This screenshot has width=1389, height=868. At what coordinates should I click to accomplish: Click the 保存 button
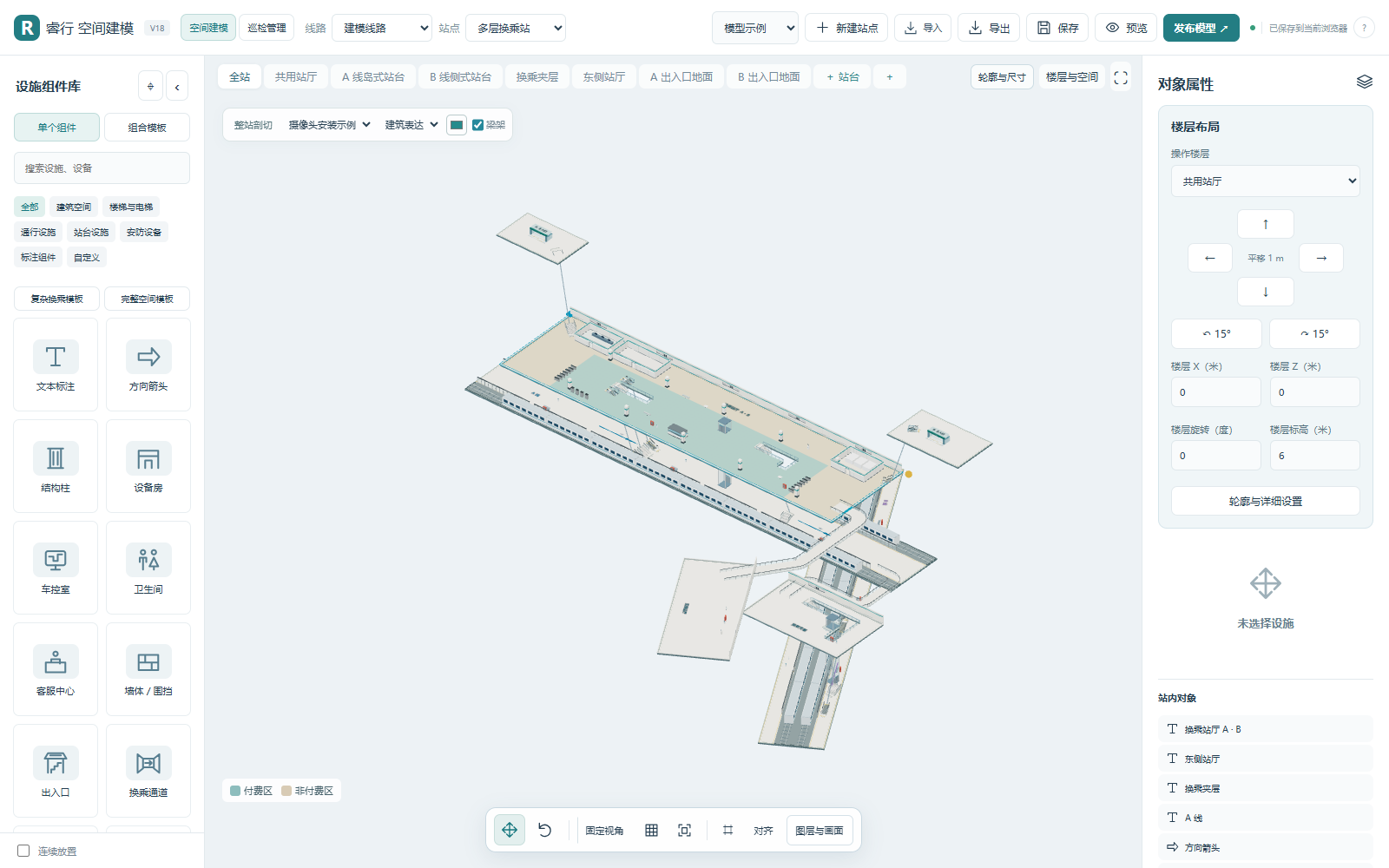[x=1057, y=28]
